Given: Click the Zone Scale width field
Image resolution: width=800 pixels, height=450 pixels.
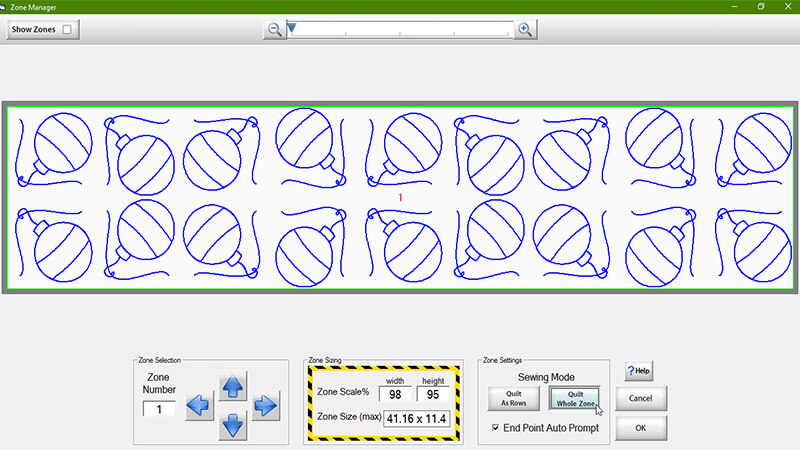Looking at the screenshot, I should [x=397, y=394].
